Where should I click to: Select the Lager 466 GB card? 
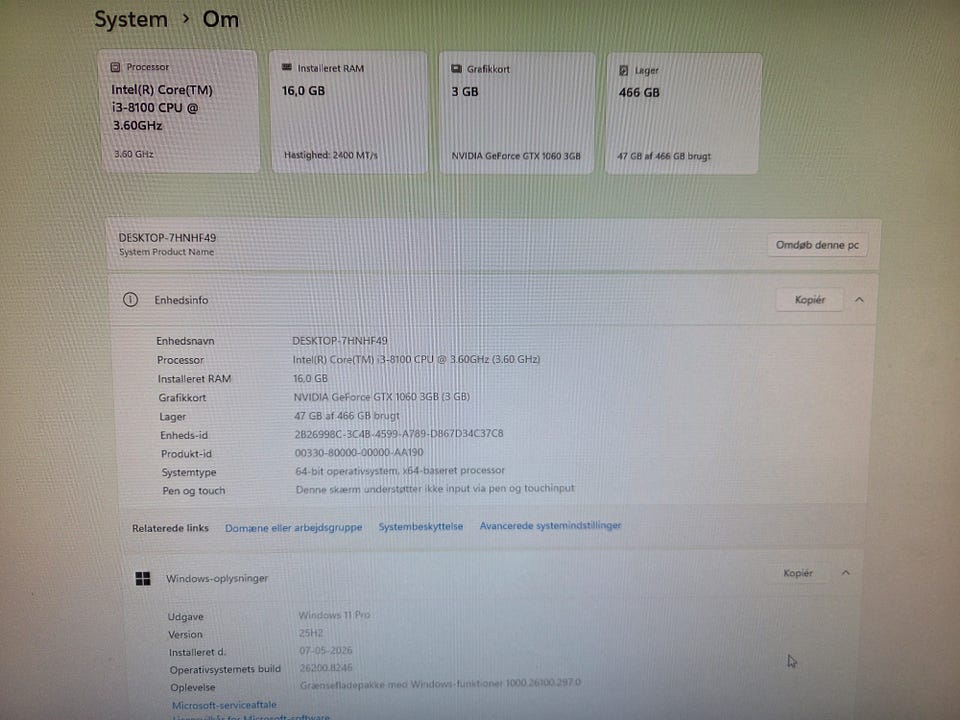pyautogui.click(x=683, y=114)
